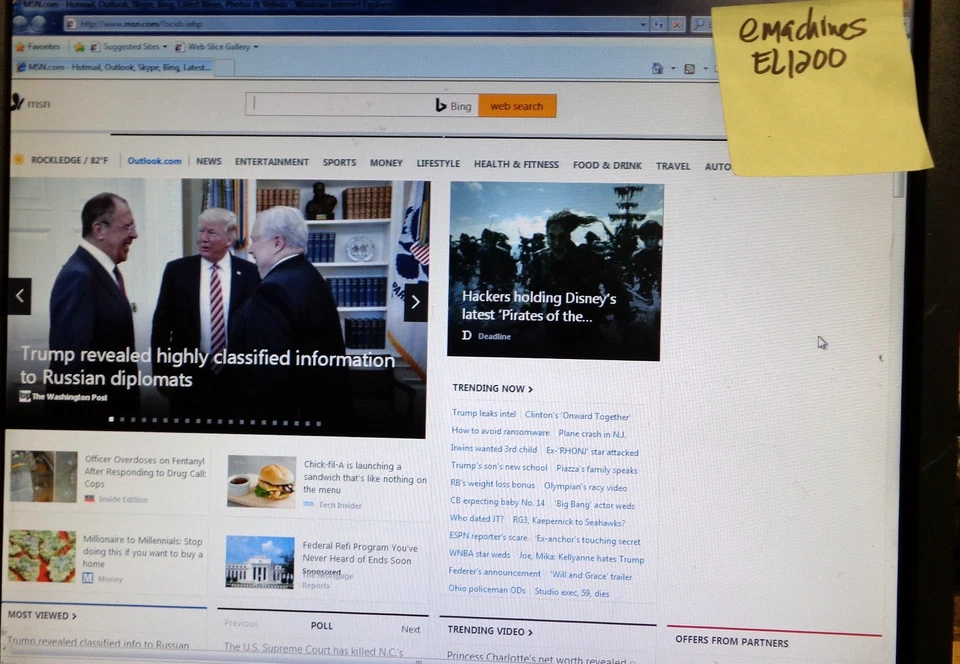Image resolution: width=960 pixels, height=664 pixels.
Task: Open the ENTERTAINMENT menu item
Action: click(x=272, y=162)
